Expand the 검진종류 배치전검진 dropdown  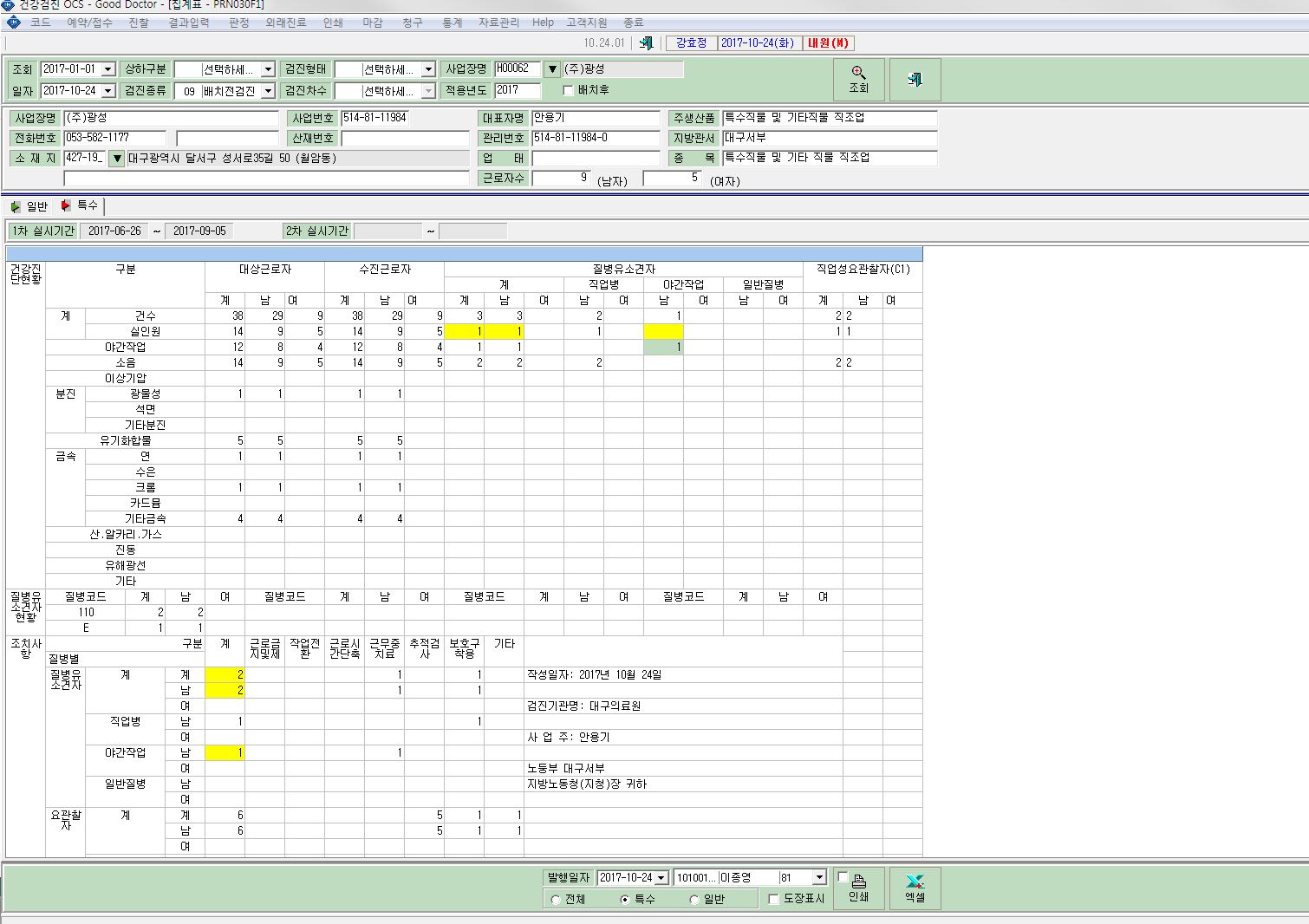(x=268, y=91)
